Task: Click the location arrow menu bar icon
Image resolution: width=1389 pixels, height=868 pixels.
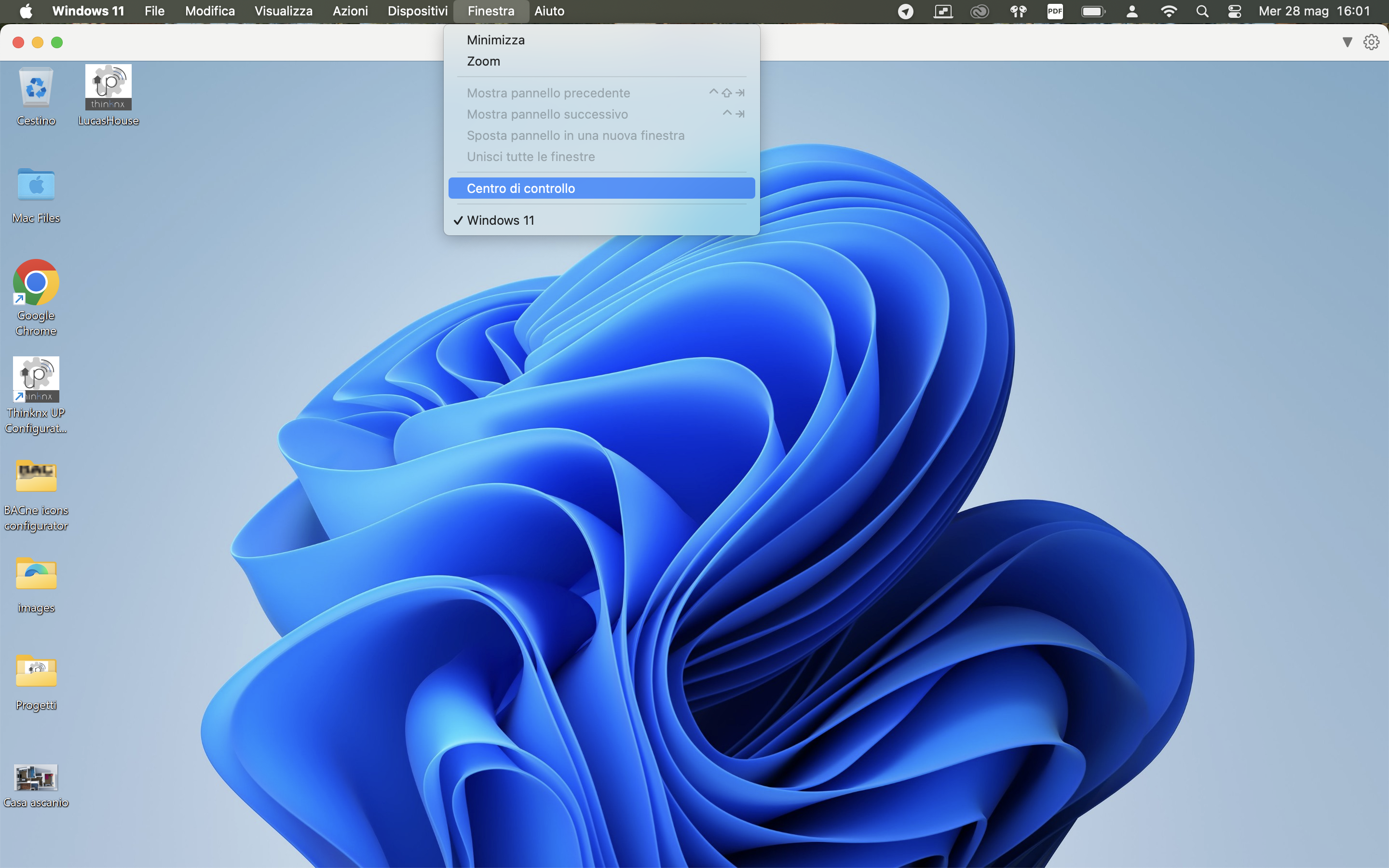Action: coord(906,11)
